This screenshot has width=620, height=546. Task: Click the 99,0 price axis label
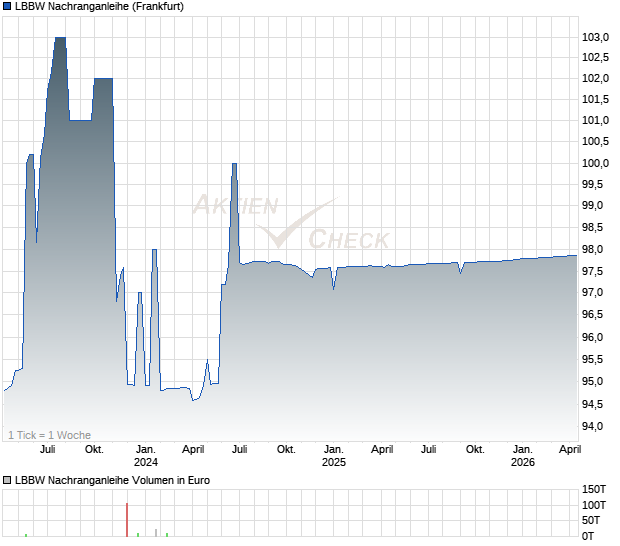point(593,205)
